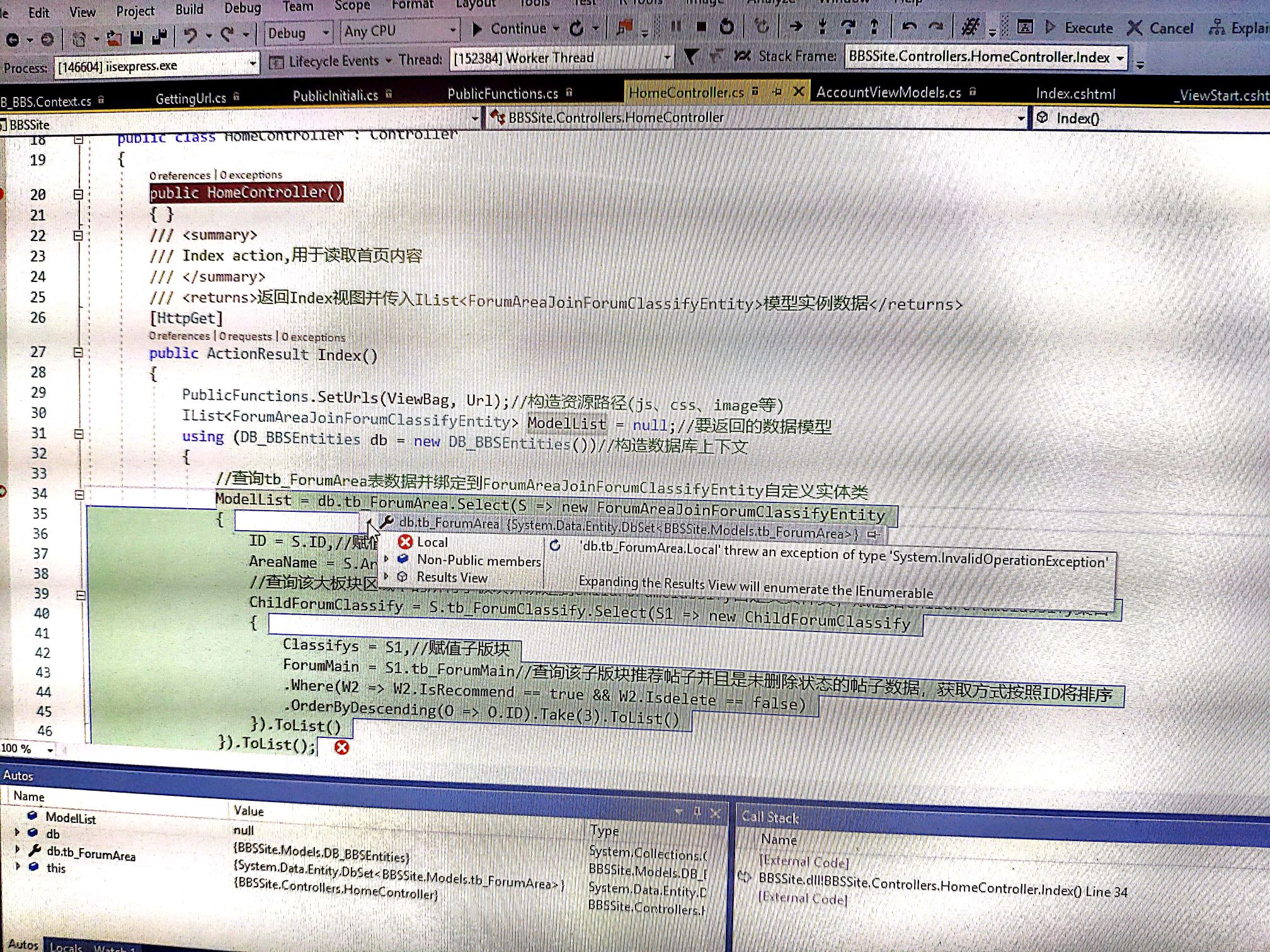Select the HomeController.Index Line 34 call stack entry
Screen dimensions: 1270x952
pos(942,885)
